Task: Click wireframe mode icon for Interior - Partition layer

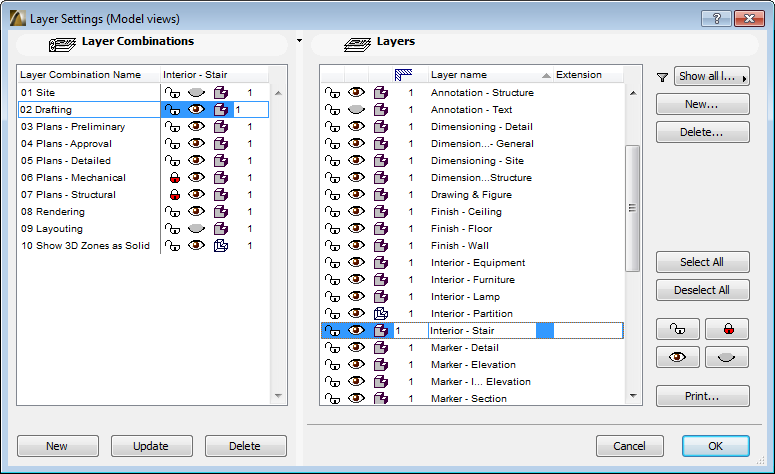Action: point(381,313)
